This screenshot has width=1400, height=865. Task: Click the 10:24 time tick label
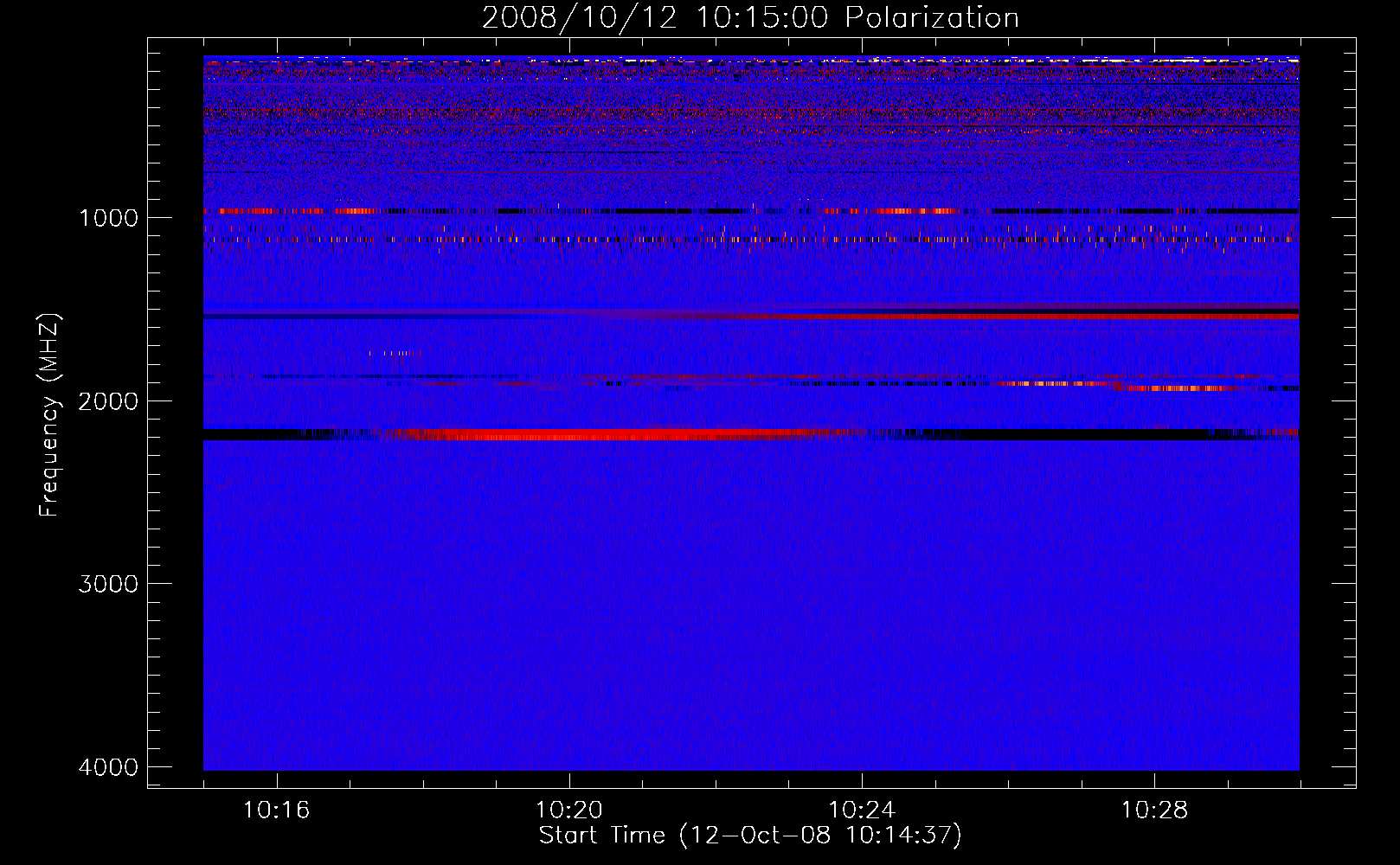[x=862, y=811]
